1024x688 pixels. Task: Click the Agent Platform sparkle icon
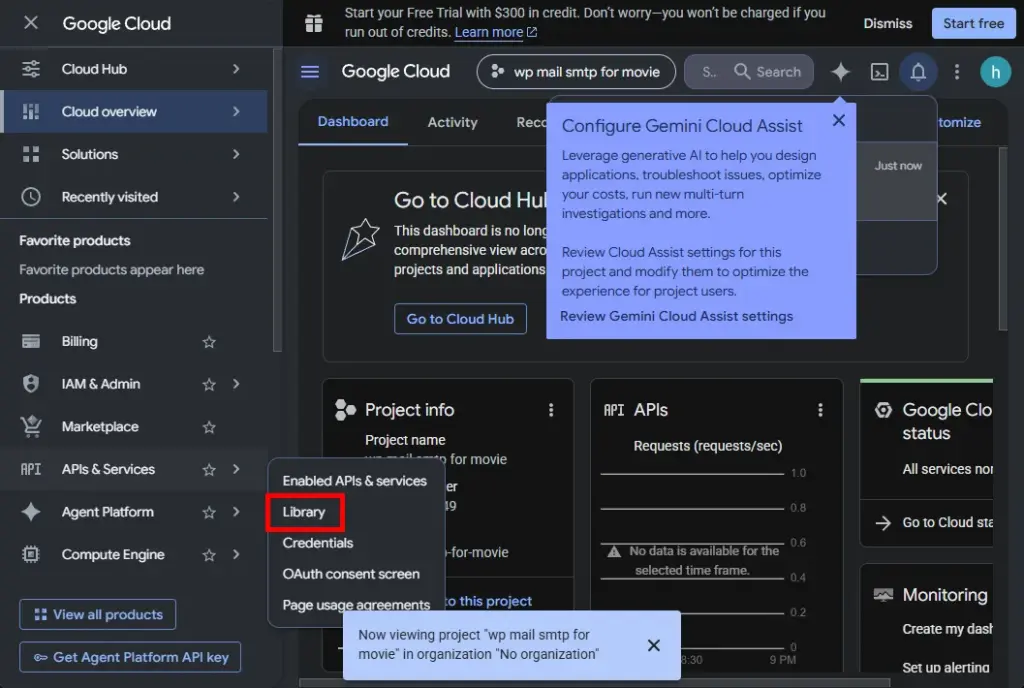point(31,512)
